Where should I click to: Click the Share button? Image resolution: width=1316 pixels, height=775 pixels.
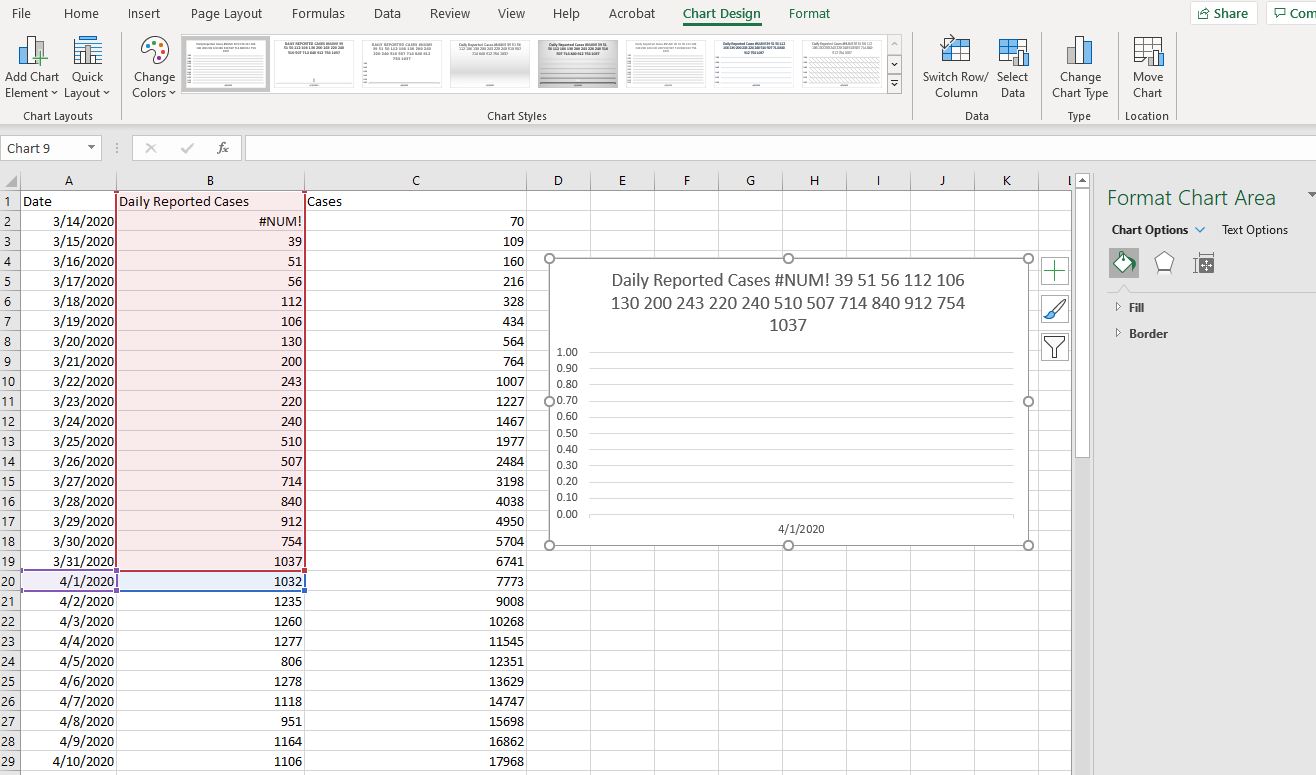point(1222,13)
